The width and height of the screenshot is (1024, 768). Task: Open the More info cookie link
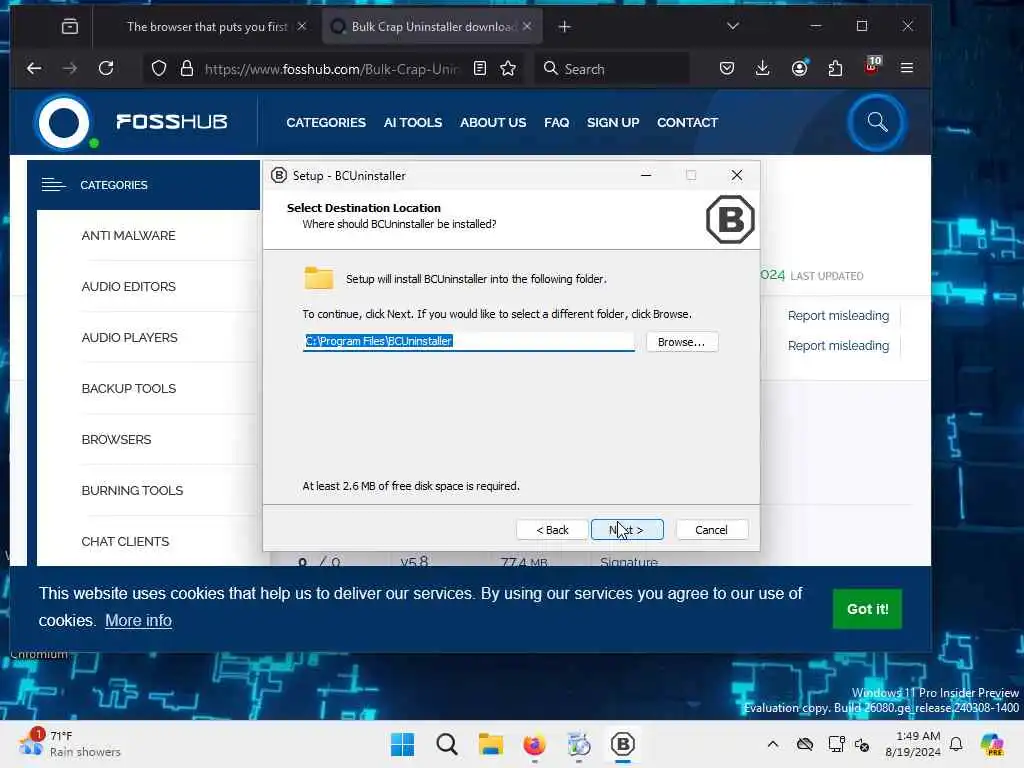click(138, 620)
